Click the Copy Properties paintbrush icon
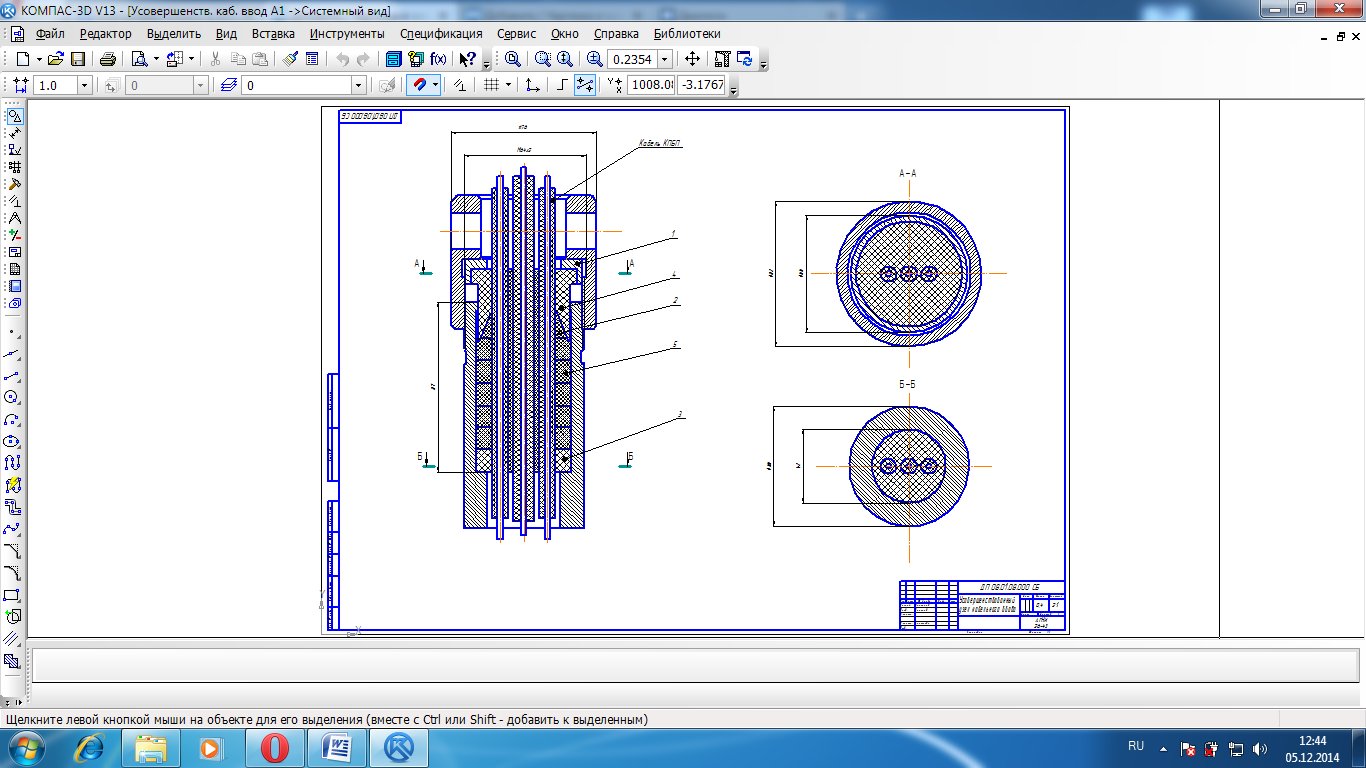This screenshot has width=1366, height=768. click(x=290, y=59)
